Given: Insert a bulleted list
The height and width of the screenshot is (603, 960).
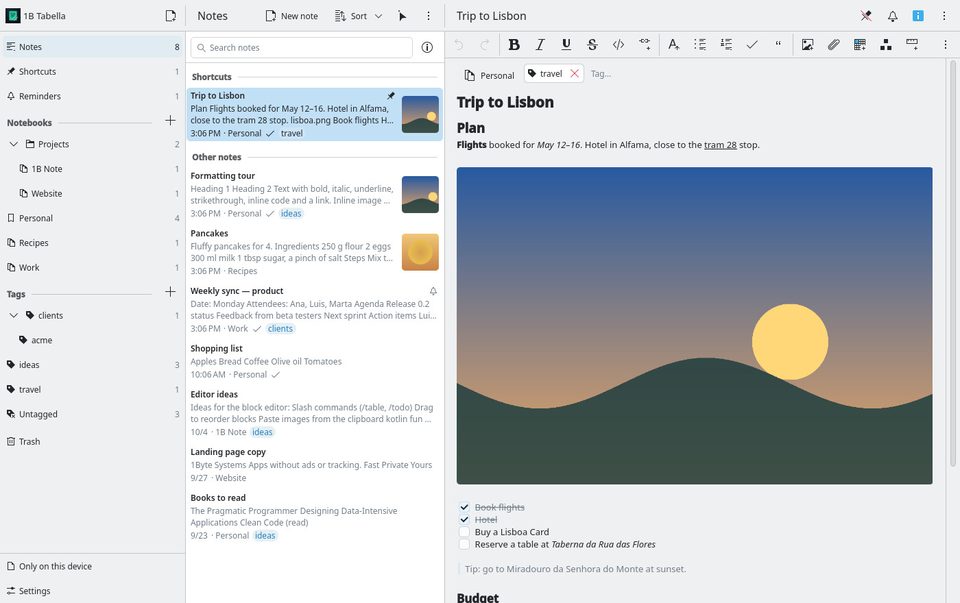Looking at the screenshot, I should 700,45.
